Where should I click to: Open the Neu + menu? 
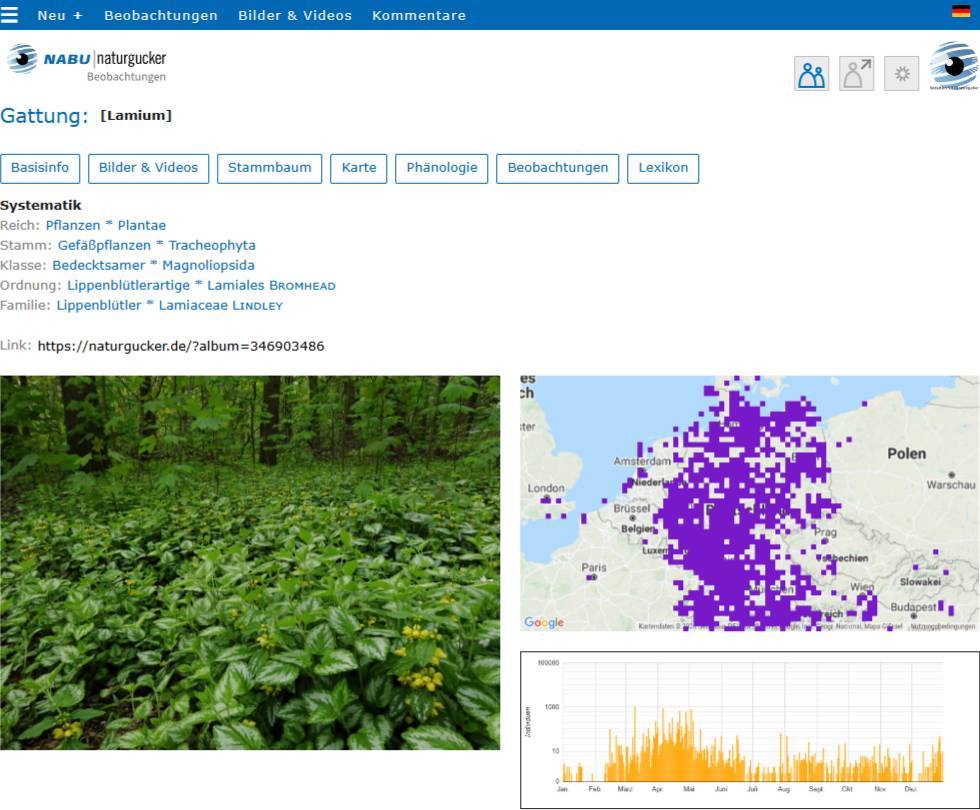(60, 15)
